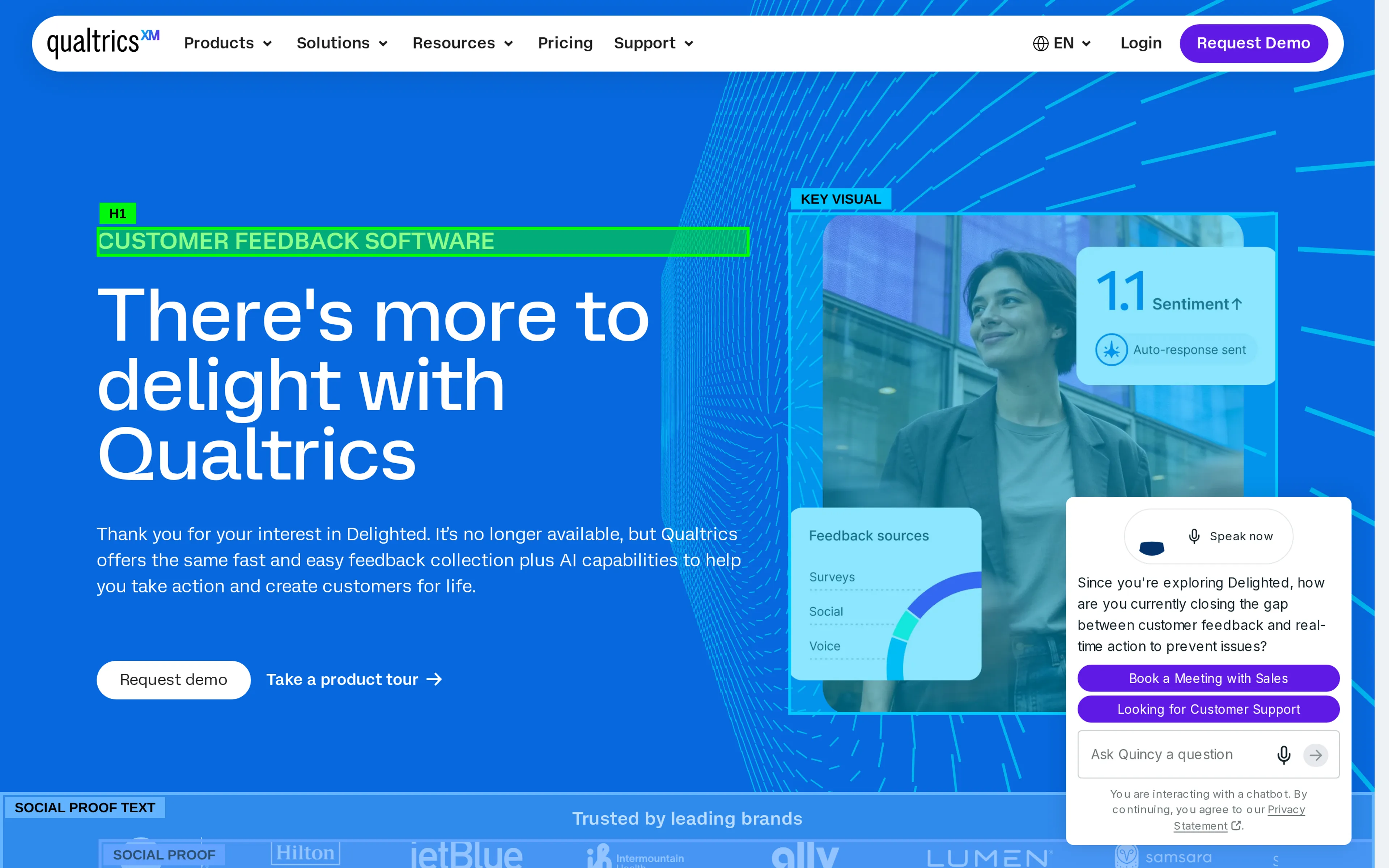Click the Hilton brand logo

click(305, 853)
